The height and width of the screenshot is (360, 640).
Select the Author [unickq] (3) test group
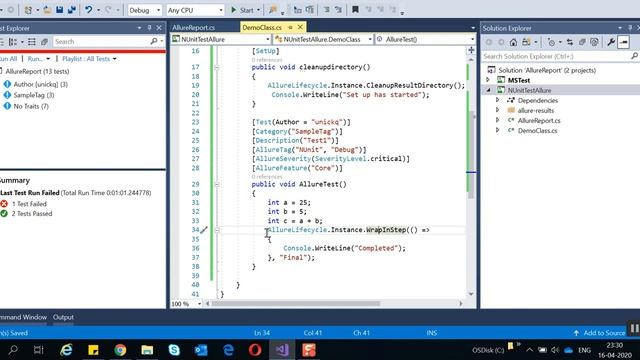point(41,84)
